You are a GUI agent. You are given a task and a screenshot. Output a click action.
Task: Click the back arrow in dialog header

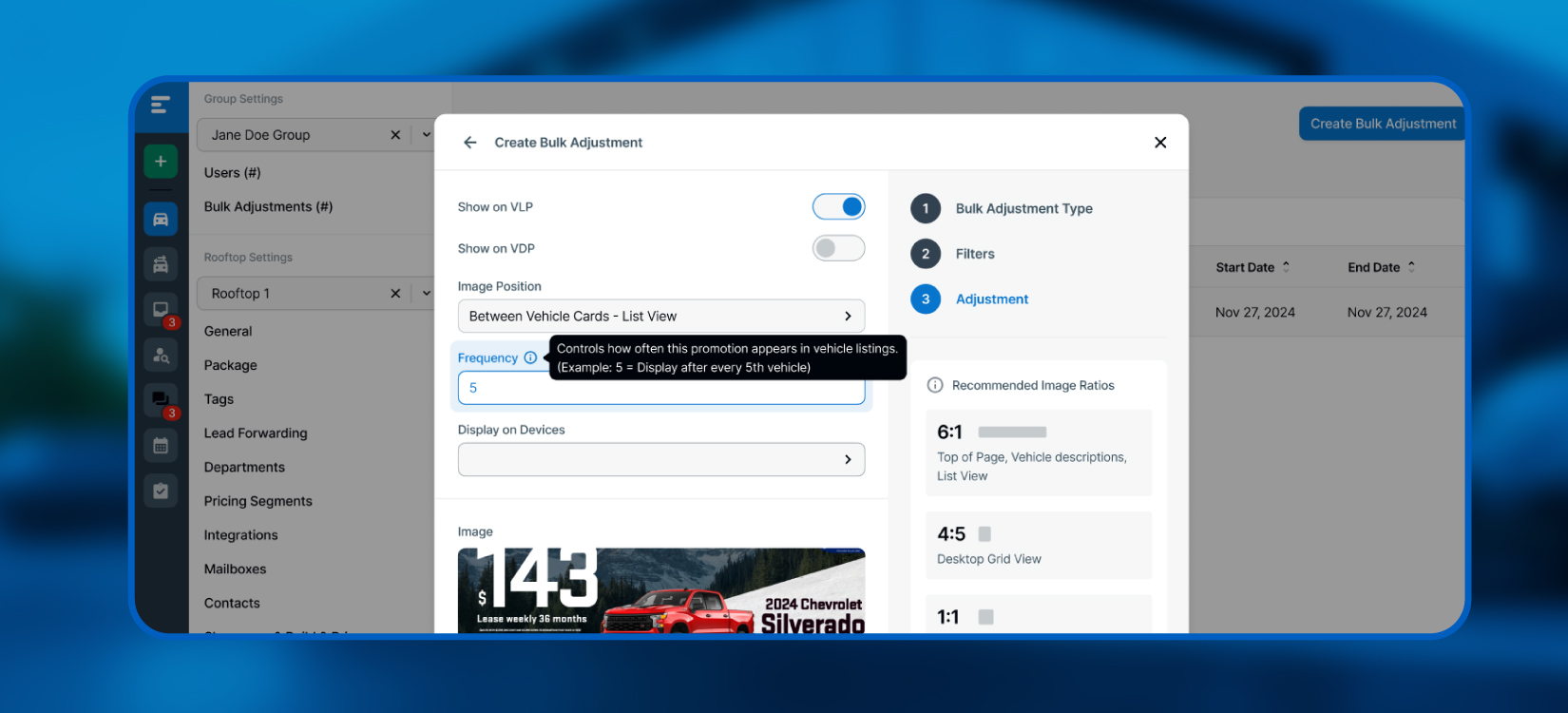(x=469, y=143)
